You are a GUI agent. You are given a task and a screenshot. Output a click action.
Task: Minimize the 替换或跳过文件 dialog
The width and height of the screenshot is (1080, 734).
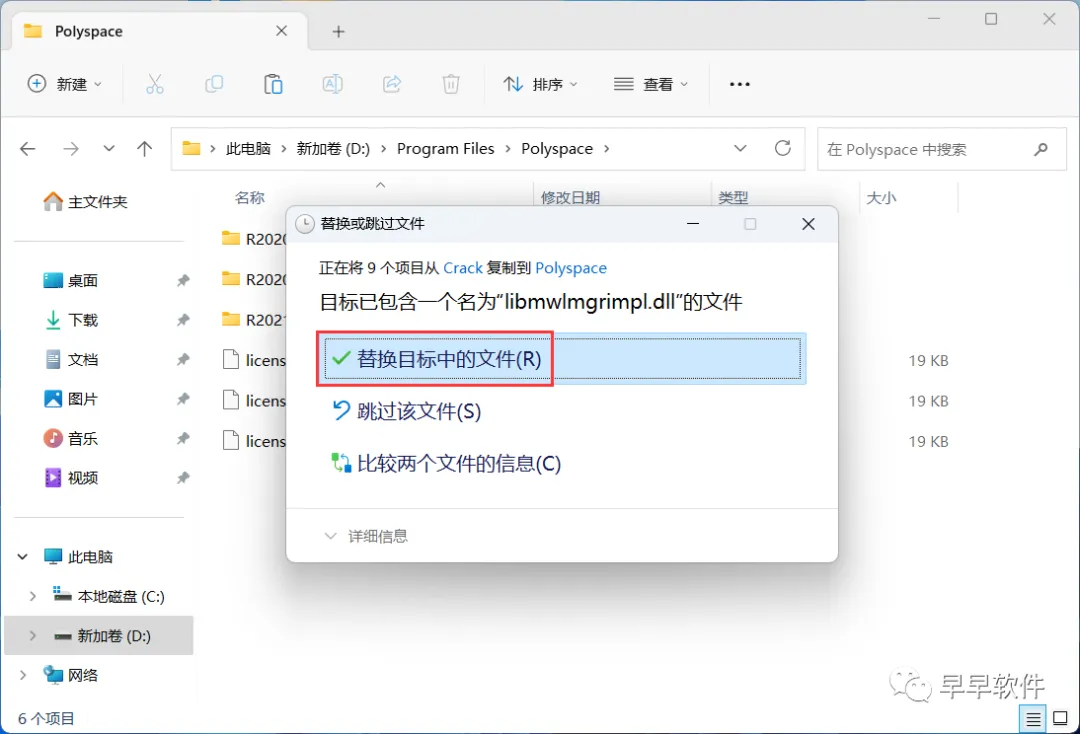693,224
